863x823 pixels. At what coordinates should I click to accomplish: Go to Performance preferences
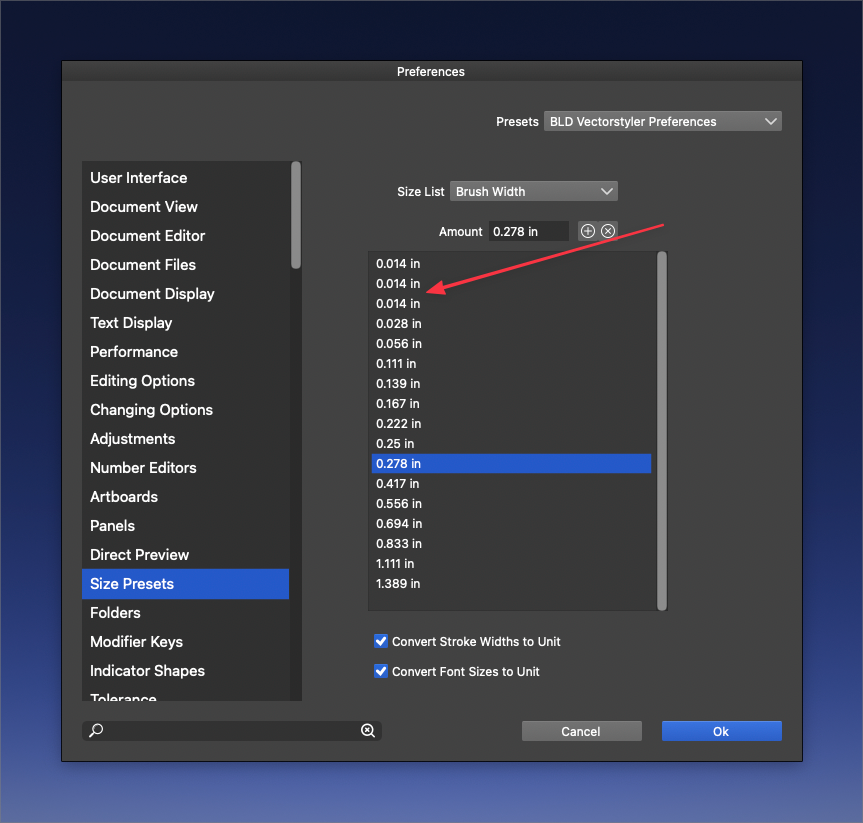tap(134, 352)
